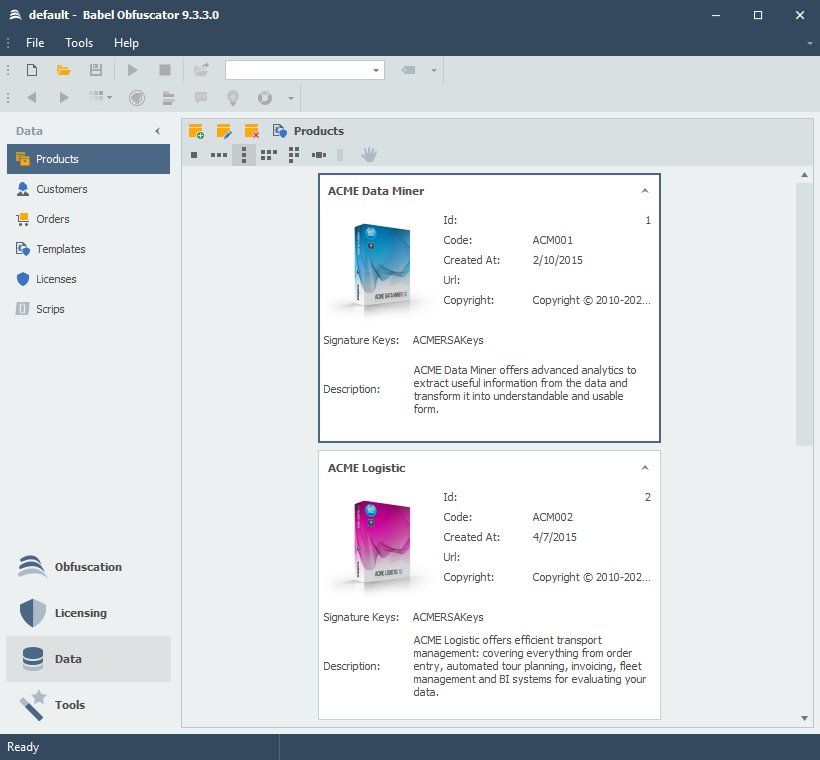The width and height of the screenshot is (820, 760).
Task: Open the grid view dropdown arrow
Action: pos(109,97)
